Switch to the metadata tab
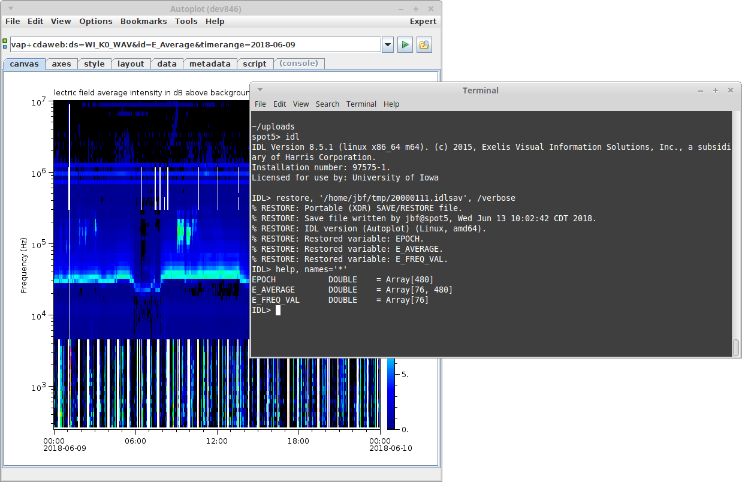The height and width of the screenshot is (482, 742). tap(210, 64)
